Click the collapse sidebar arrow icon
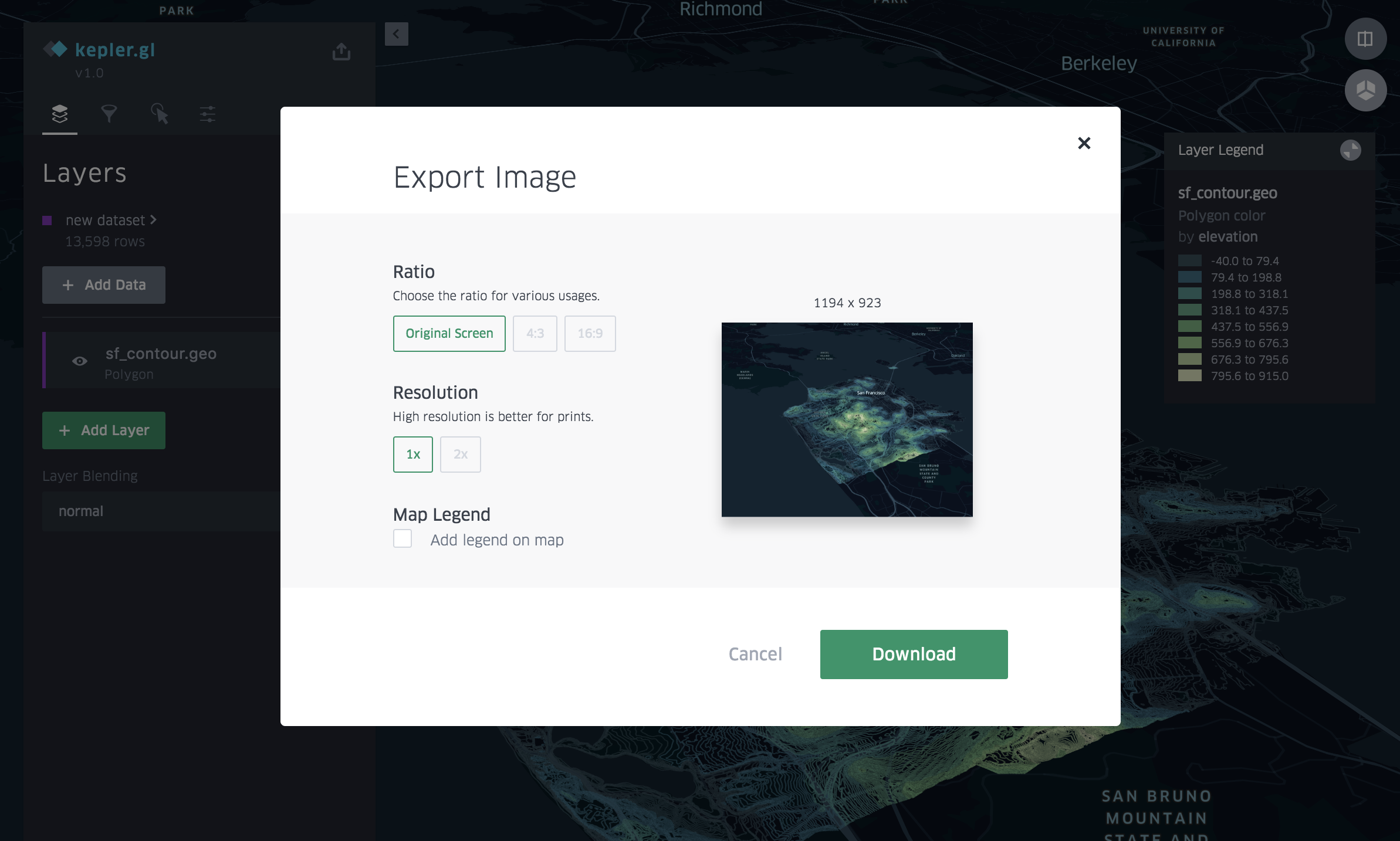This screenshot has height=841, width=1400. (x=397, y=34)
